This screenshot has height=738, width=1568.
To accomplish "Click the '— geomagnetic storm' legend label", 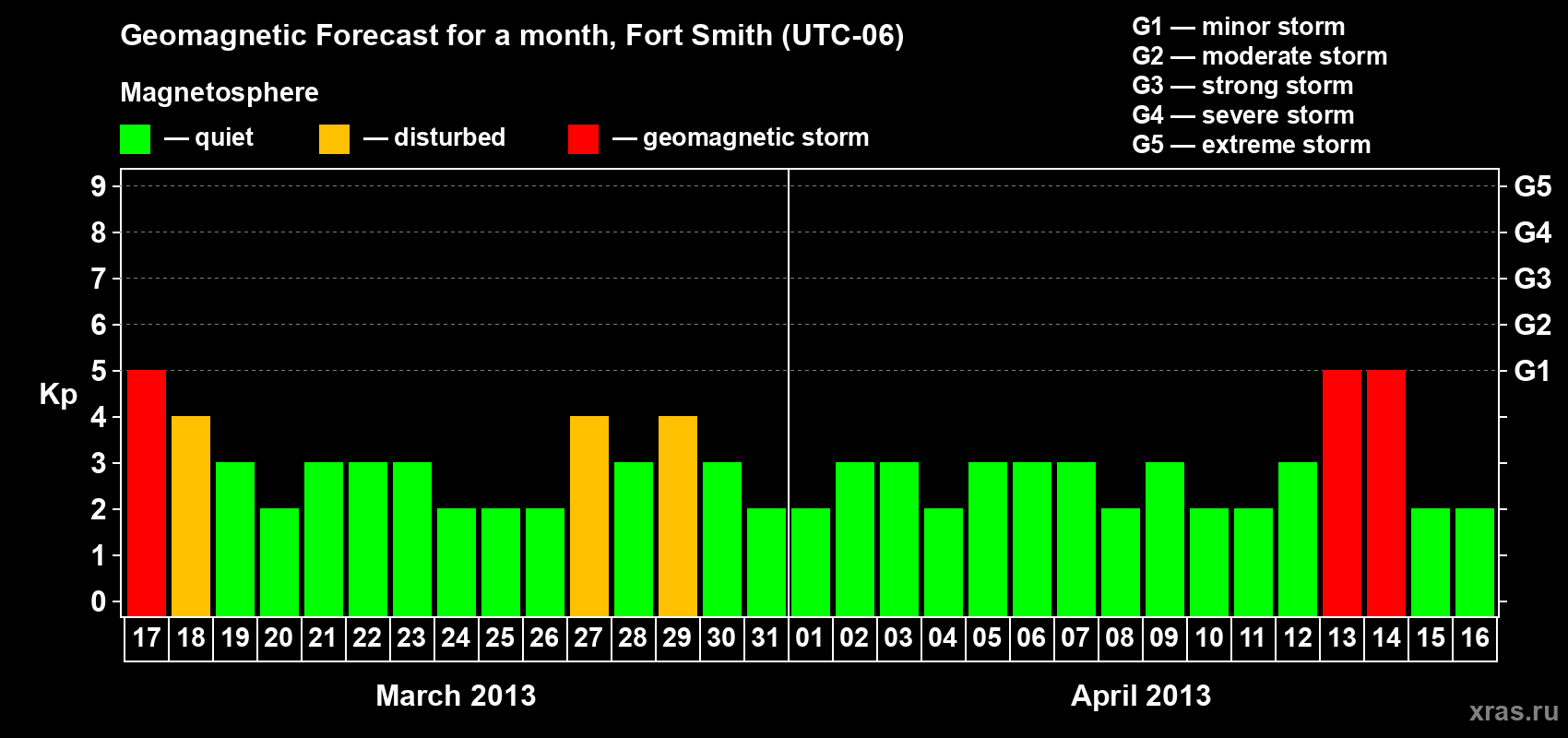I will pyautogui.click(x=741, y=137).
